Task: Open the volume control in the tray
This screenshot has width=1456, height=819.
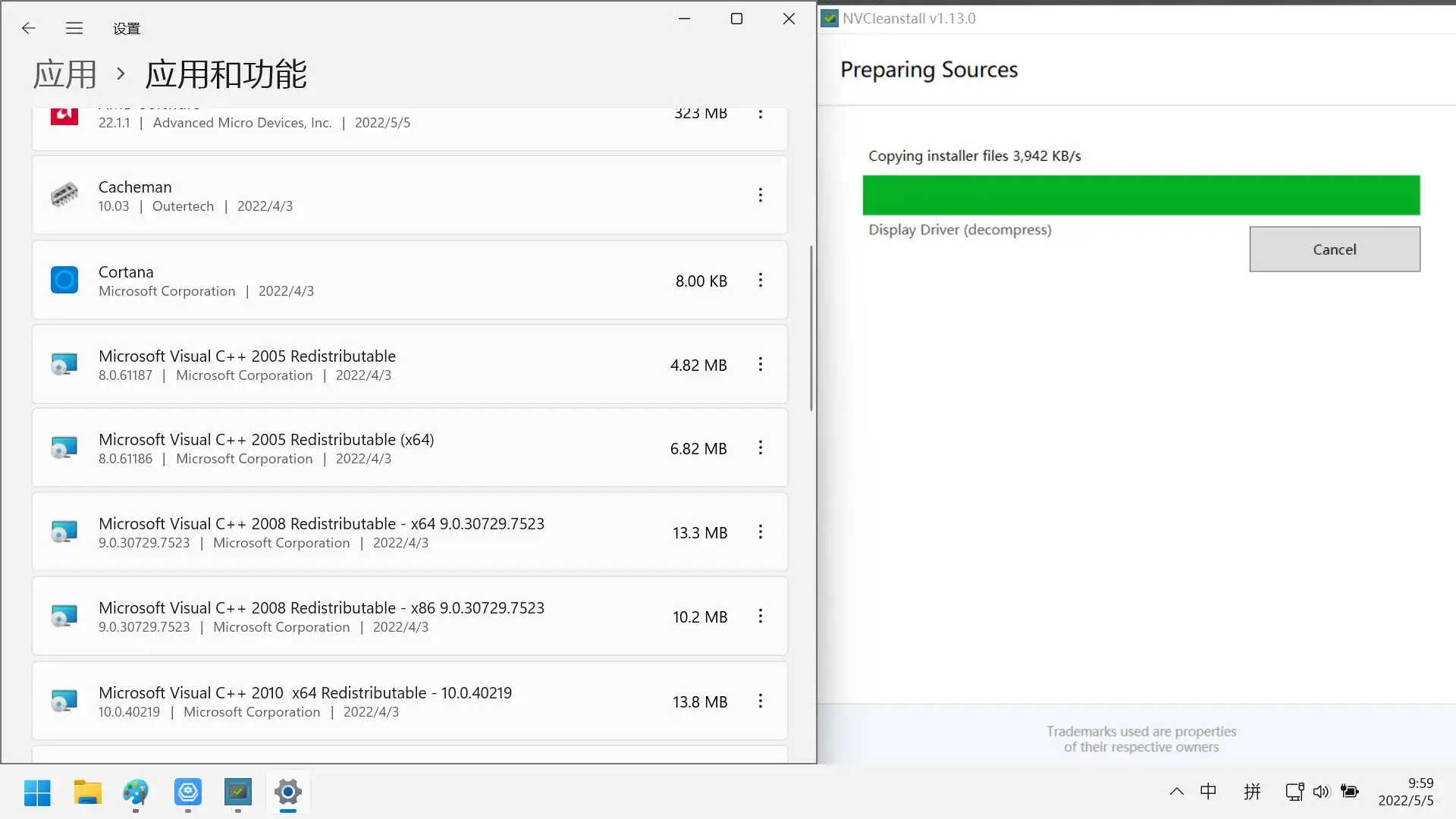Action: click(1321, 792)
